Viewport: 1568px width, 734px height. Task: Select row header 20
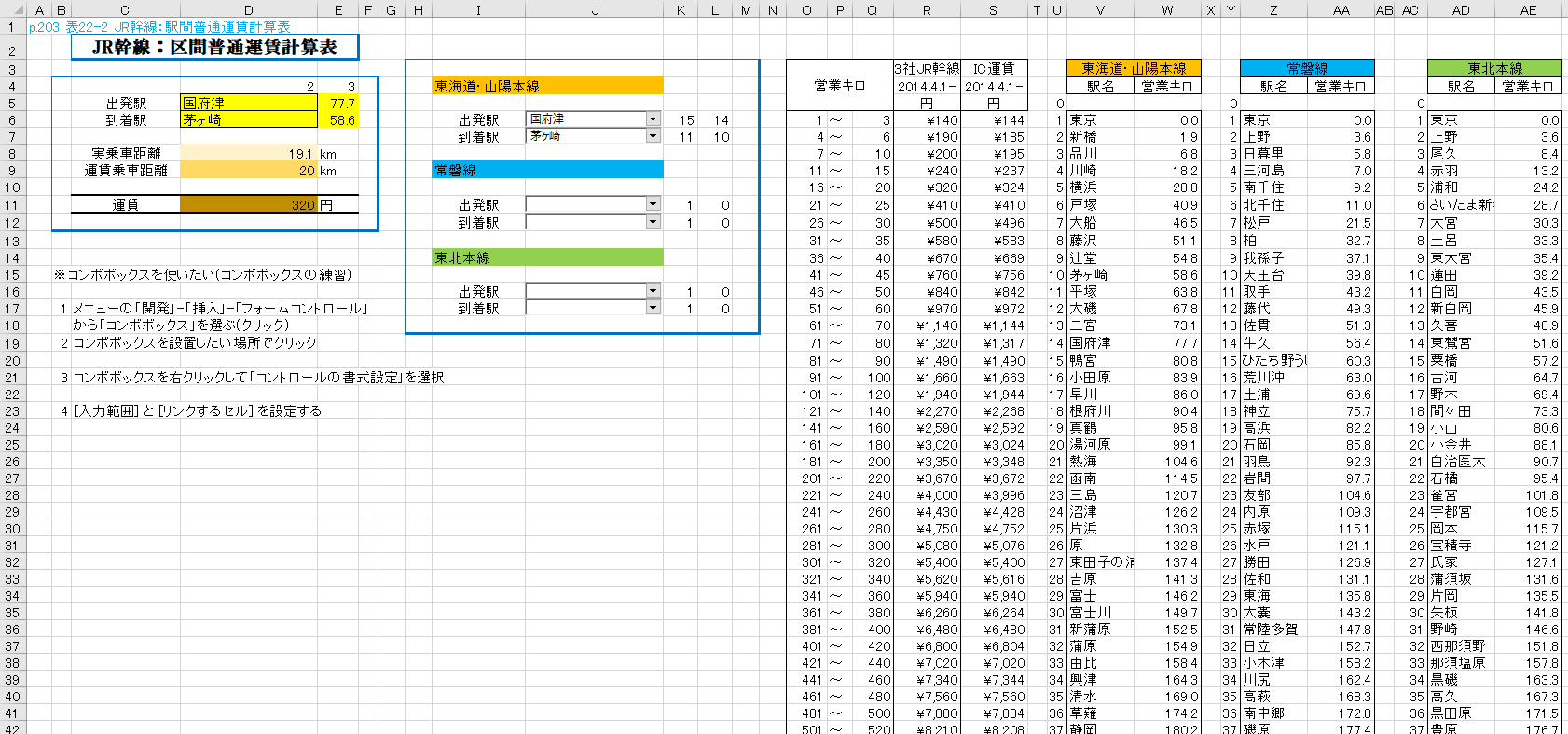(12, 361)
